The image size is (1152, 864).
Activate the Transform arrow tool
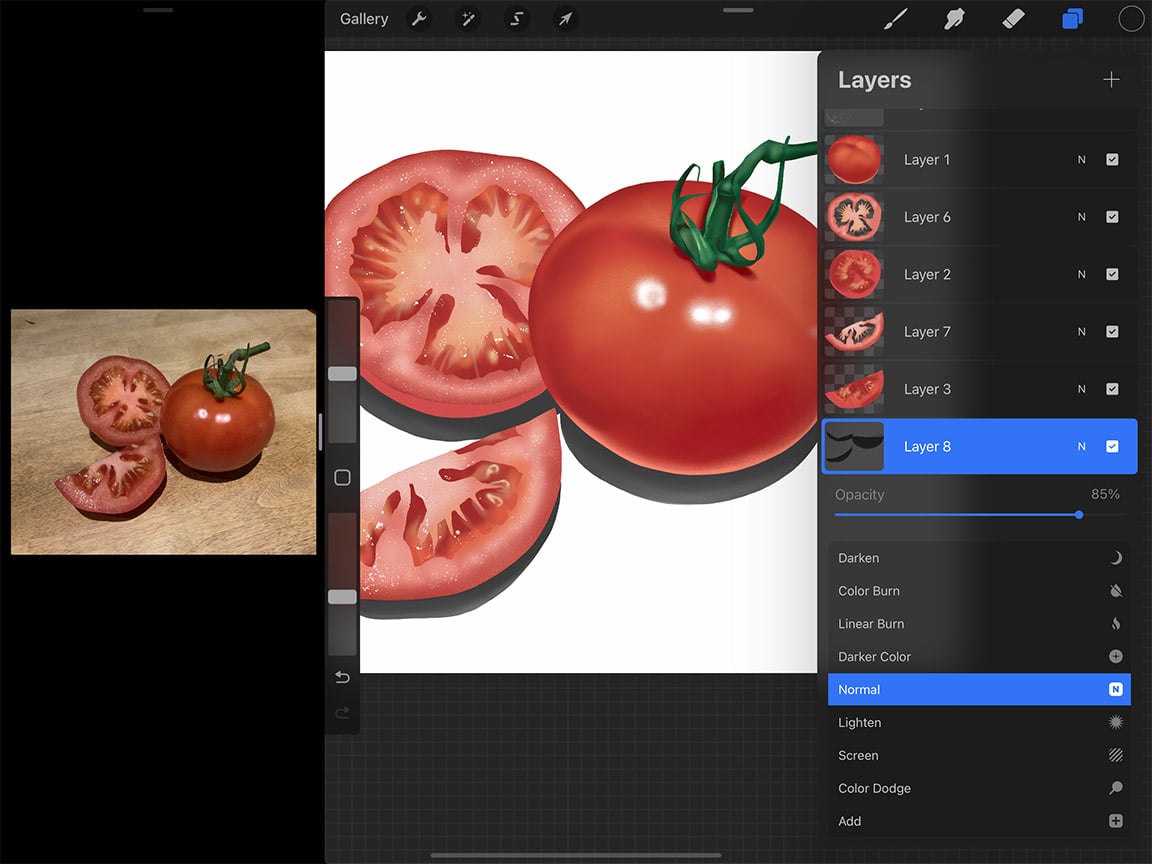point(564,18)
